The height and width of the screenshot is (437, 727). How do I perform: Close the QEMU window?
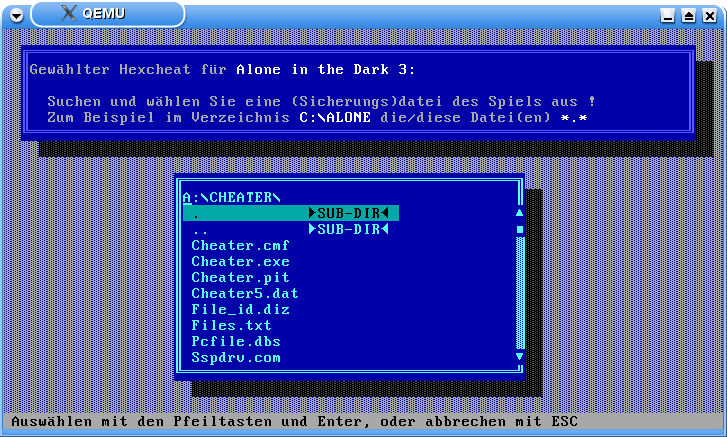tap(710, 16)
